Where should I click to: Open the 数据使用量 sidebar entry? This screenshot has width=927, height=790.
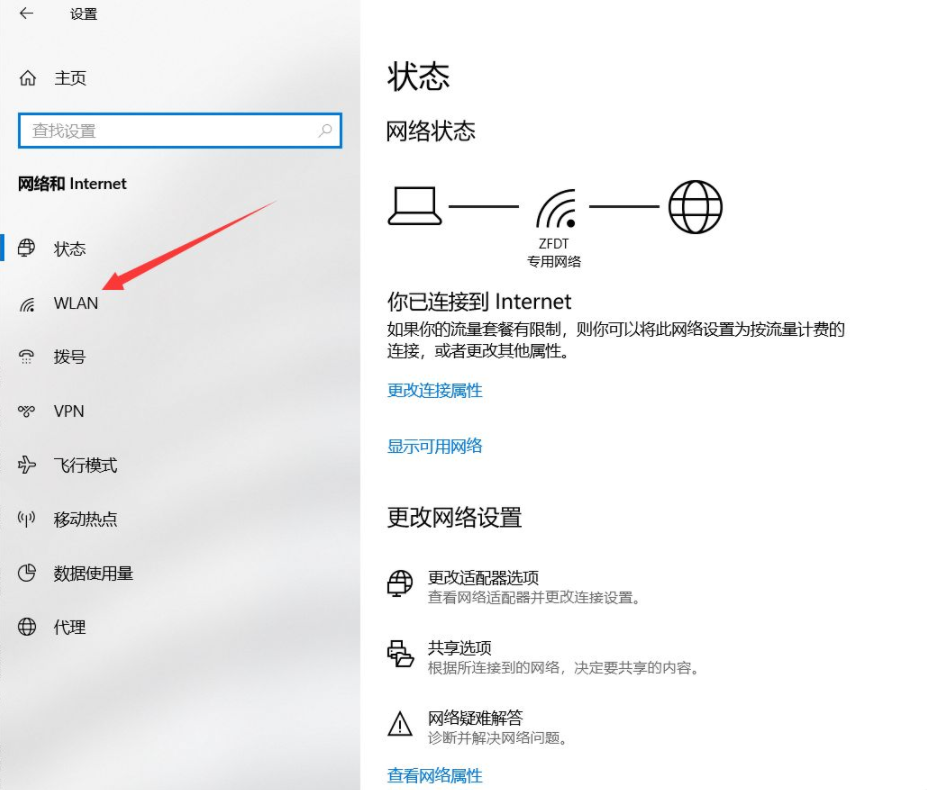pos(93,573)
